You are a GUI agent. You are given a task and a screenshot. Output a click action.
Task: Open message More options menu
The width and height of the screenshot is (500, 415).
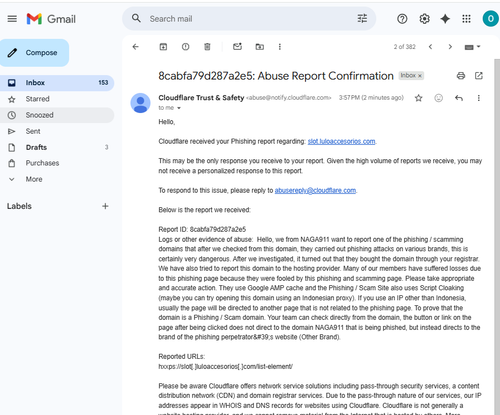[x=479, y=98]
